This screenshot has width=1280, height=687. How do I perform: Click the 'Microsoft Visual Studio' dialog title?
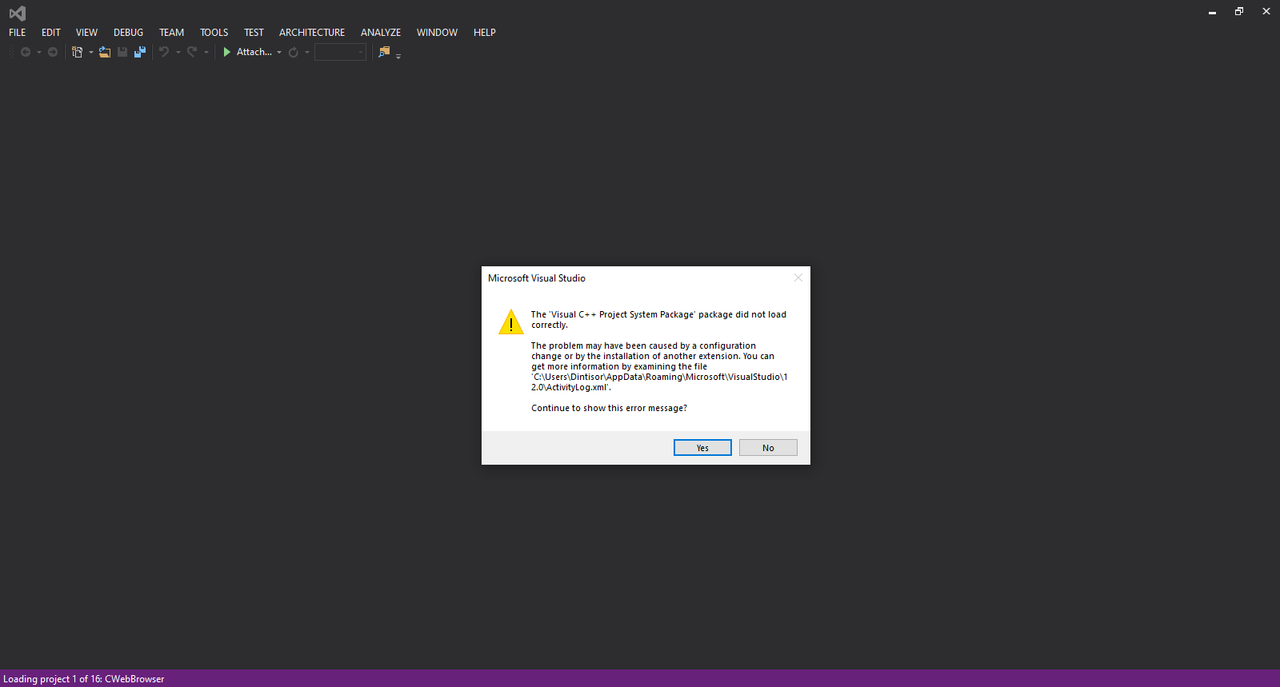[537, 278]
